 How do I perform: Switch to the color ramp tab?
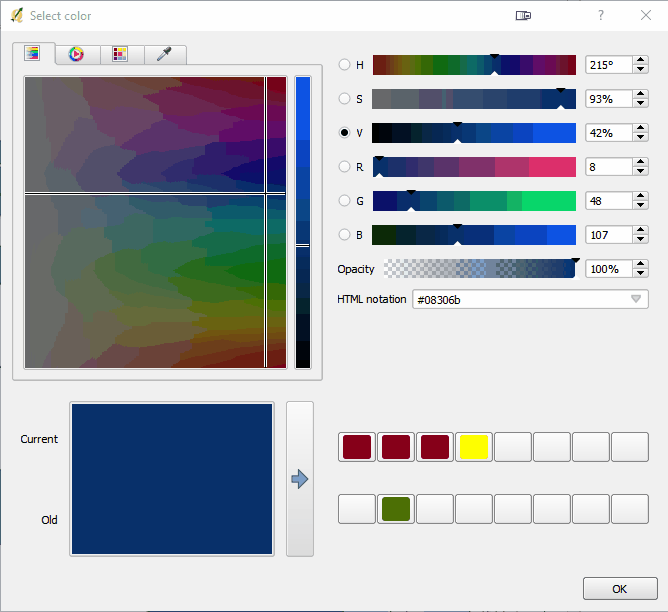pyautogui.click(x=33, y=54)
